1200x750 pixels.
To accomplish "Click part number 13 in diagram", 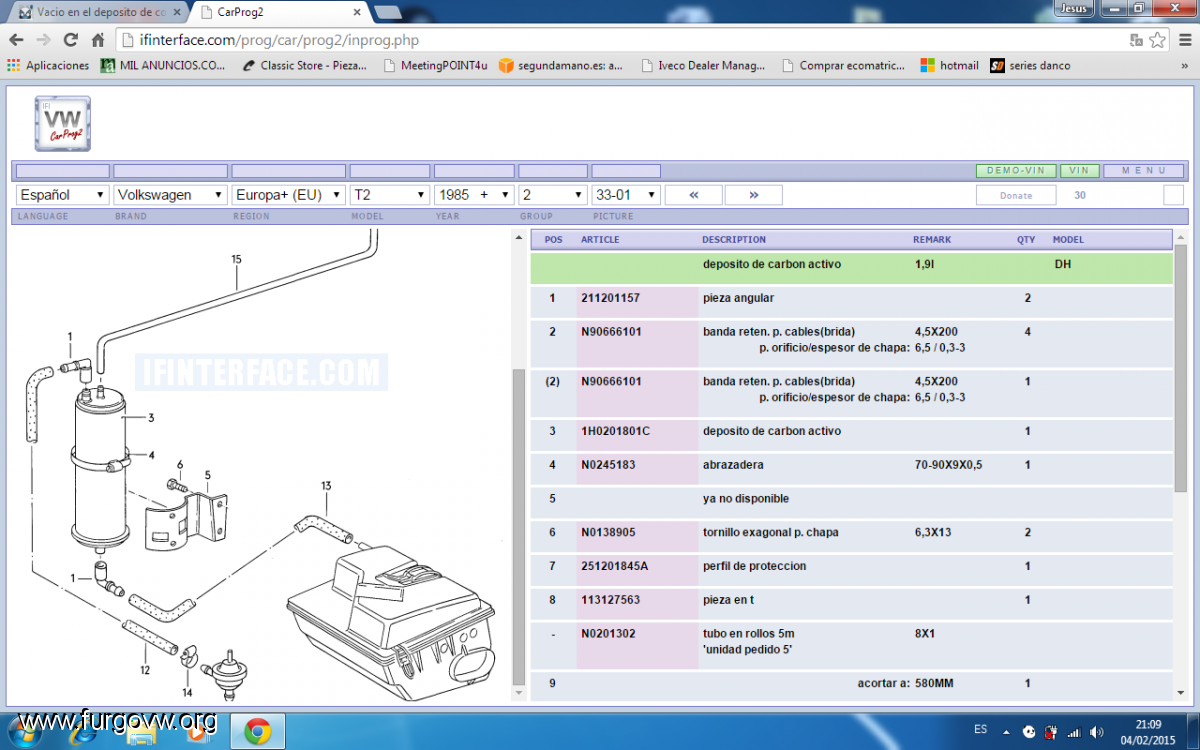I will [x=326, y=486].
